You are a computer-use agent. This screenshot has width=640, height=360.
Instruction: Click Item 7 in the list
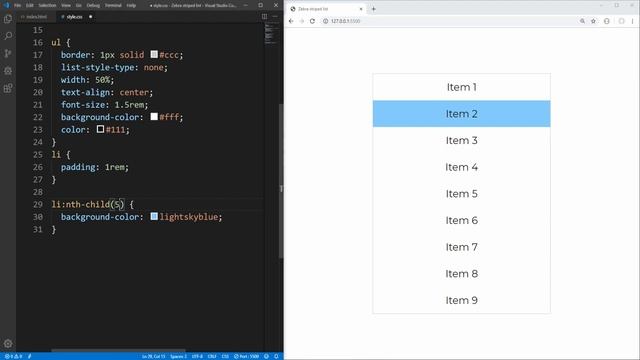[x=462, y=247]
